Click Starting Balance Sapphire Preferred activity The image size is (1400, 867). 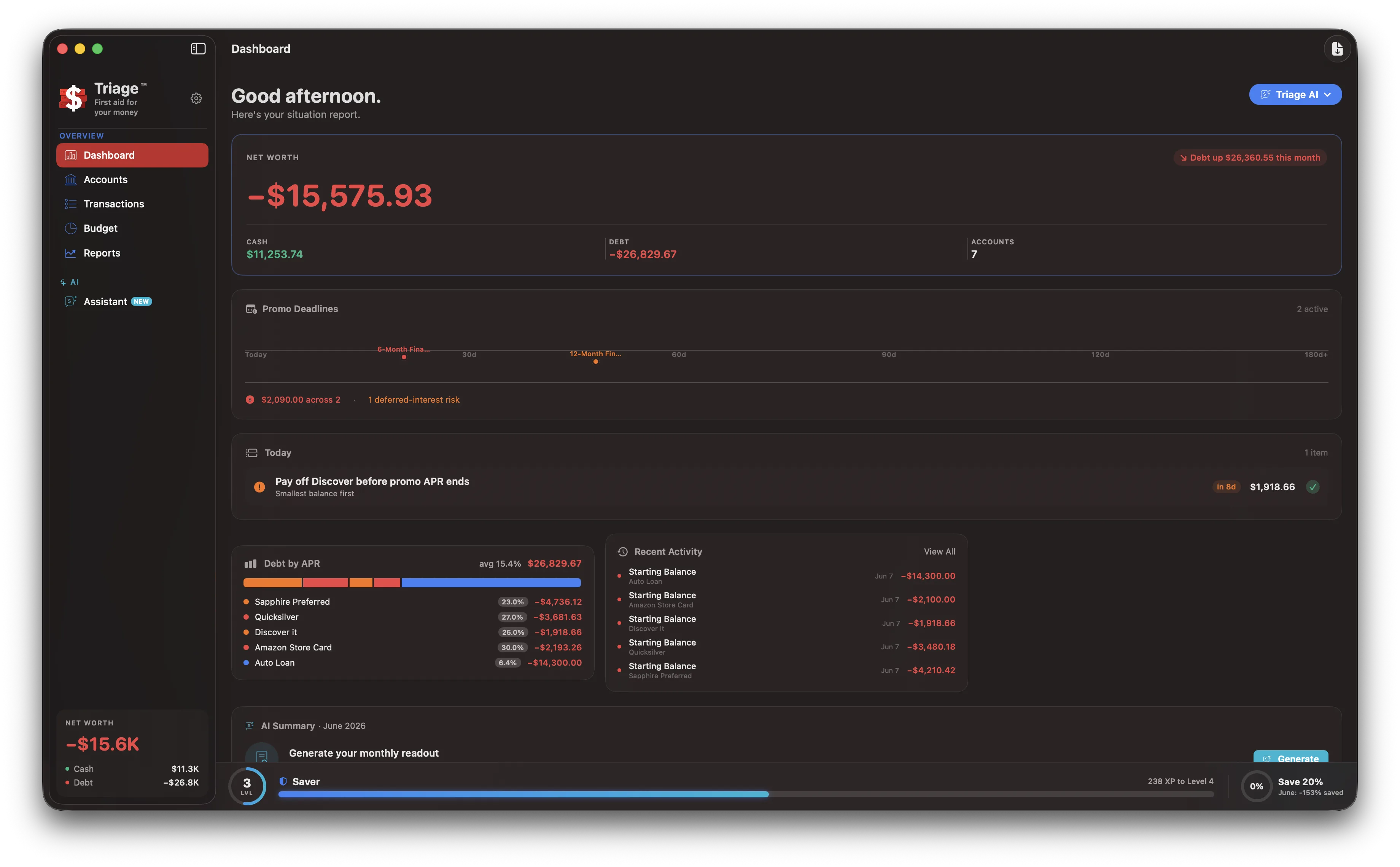(x=786, y=670)
